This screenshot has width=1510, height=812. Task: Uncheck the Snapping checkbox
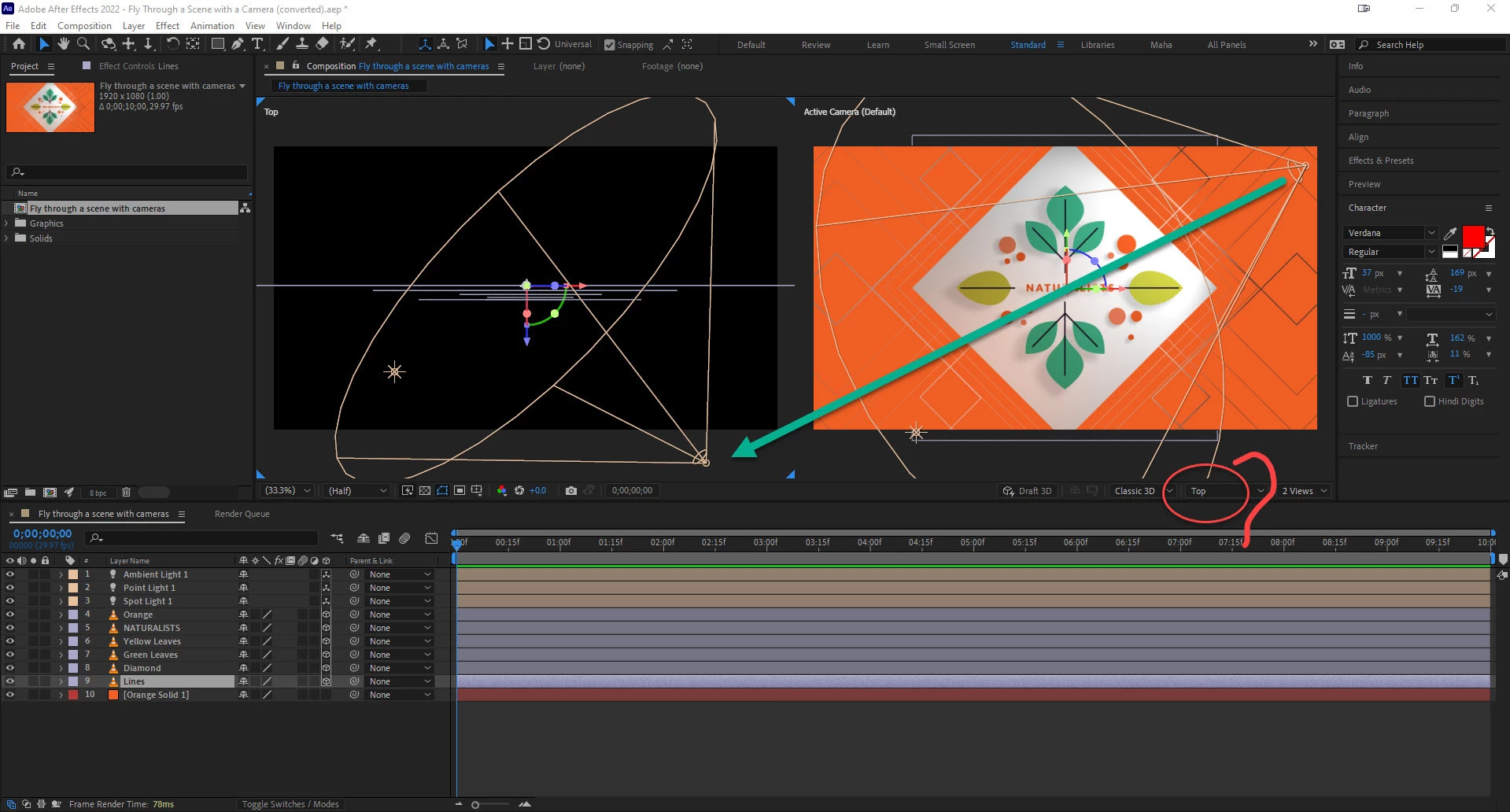610,45
